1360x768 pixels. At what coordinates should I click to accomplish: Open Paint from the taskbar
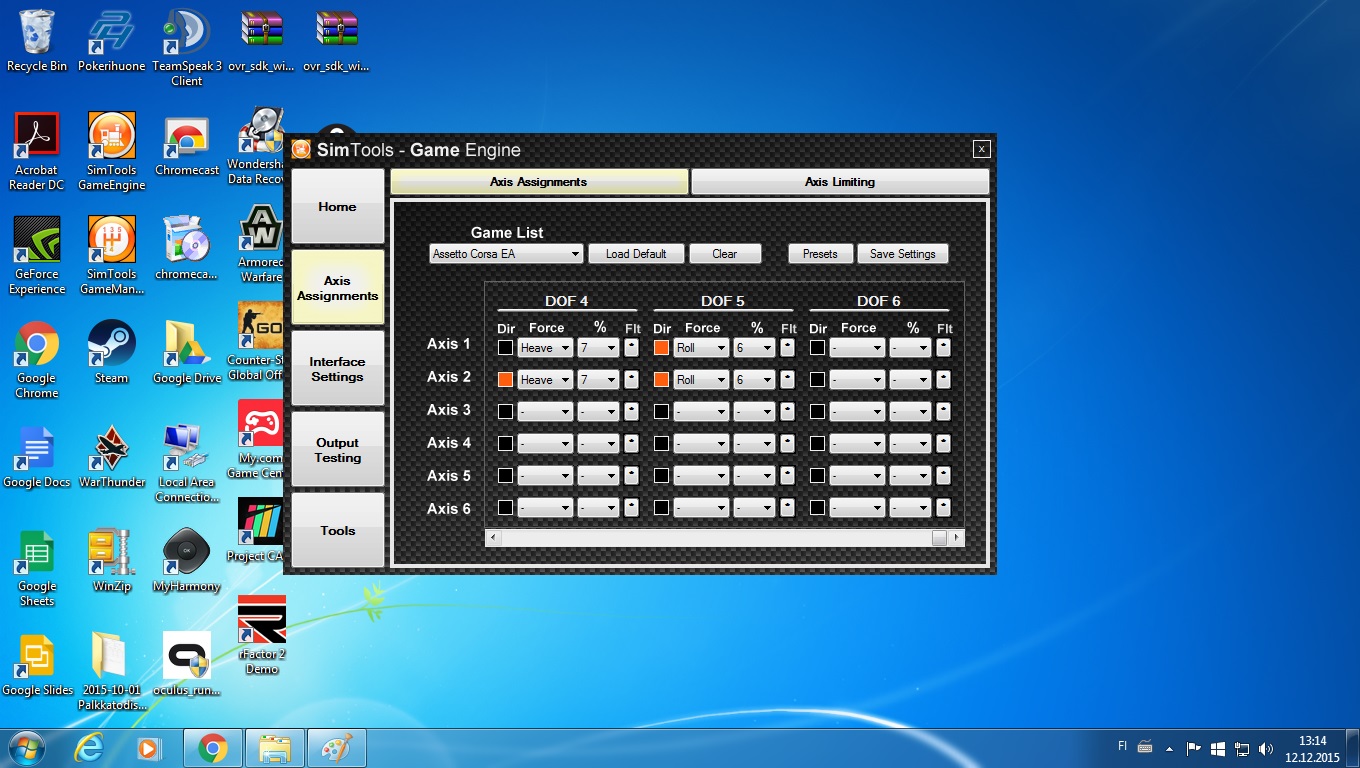point(337,748)
